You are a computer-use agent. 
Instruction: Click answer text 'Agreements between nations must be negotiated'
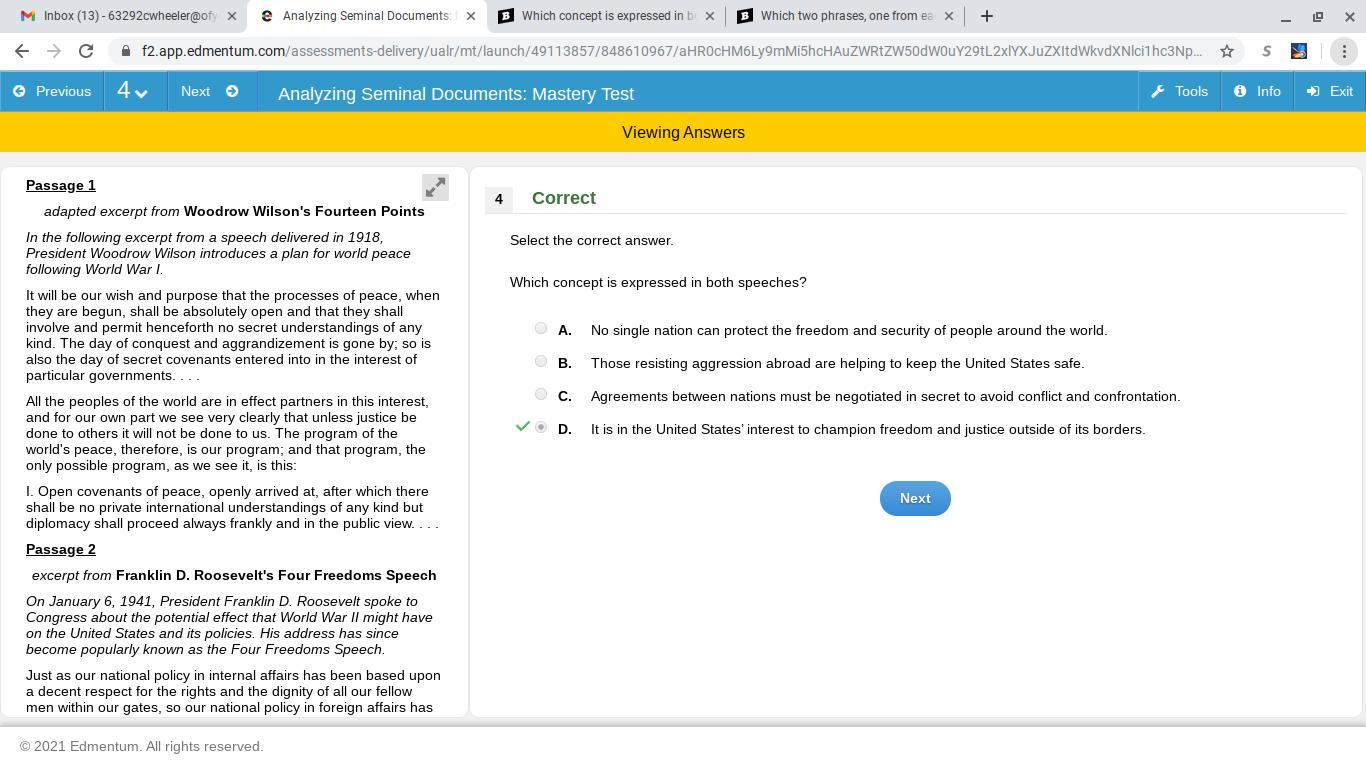coord(886,396)
